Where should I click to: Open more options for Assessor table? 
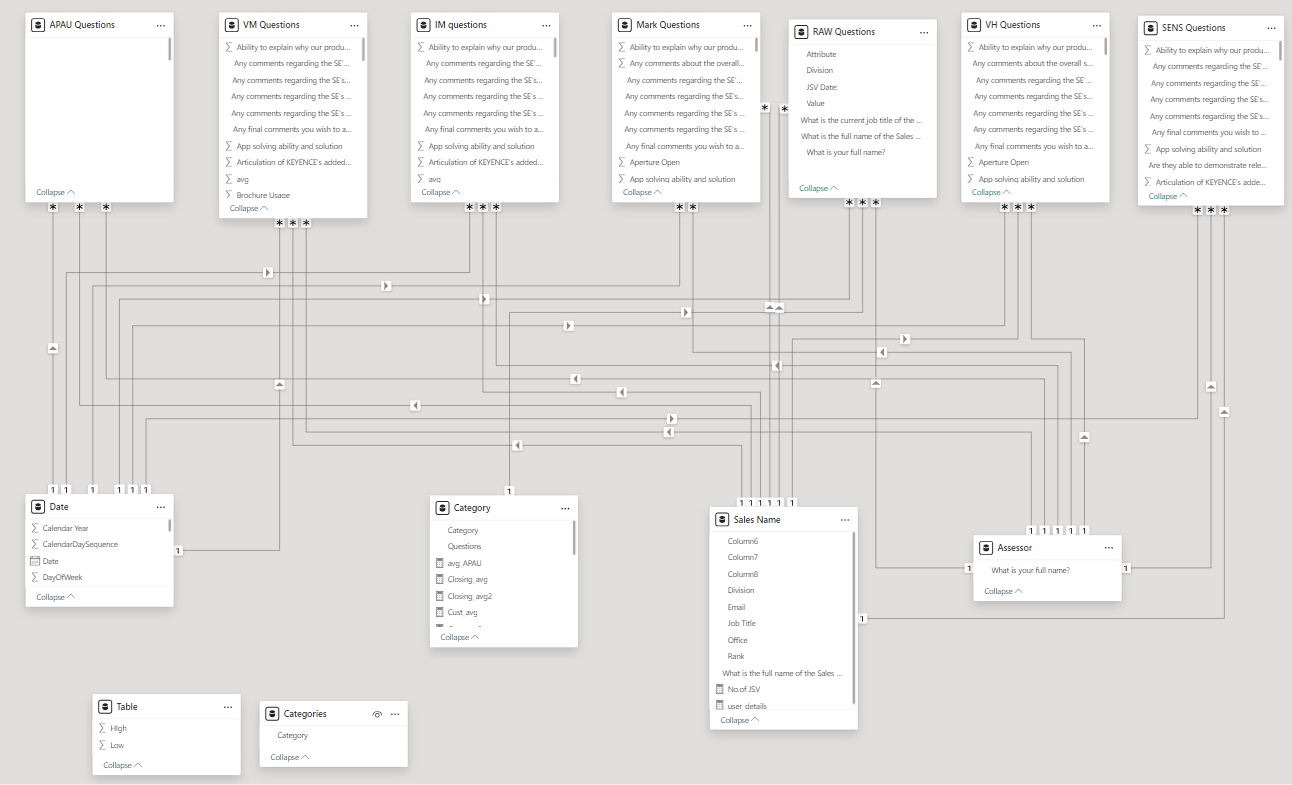(1108, 548)
